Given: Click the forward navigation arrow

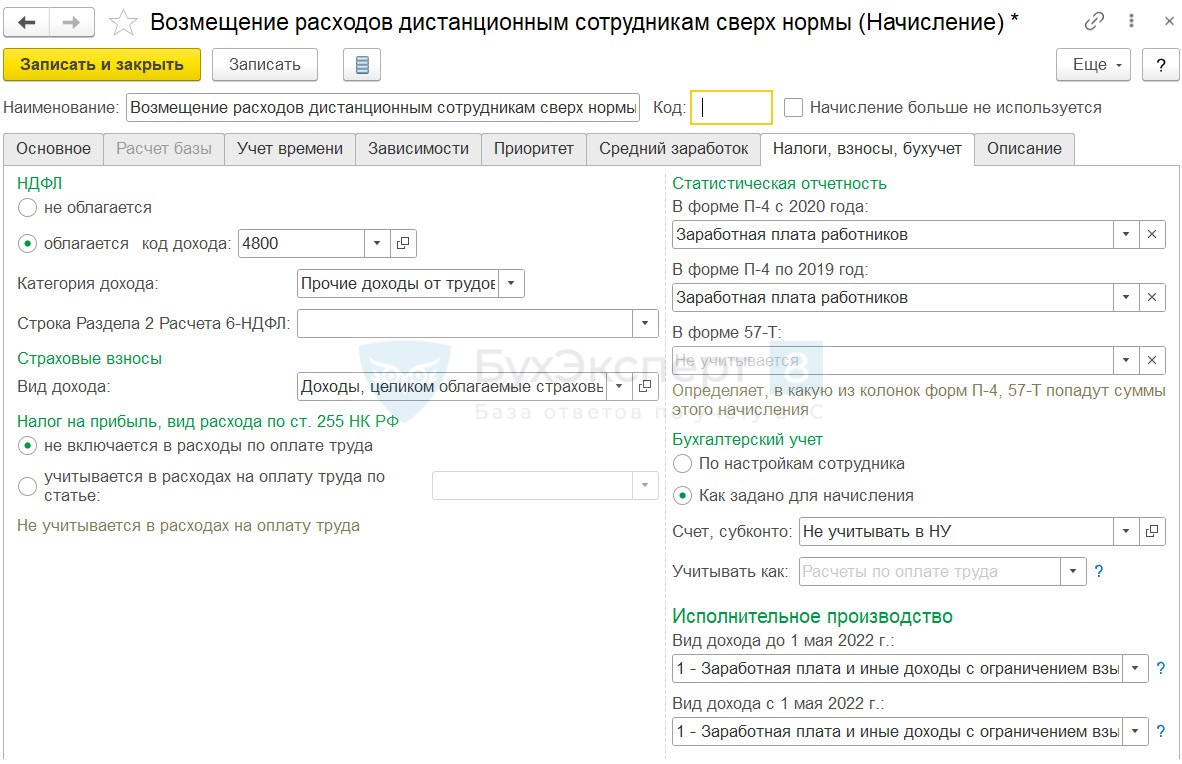Looking at the screenshot, I should click(72, 22).
